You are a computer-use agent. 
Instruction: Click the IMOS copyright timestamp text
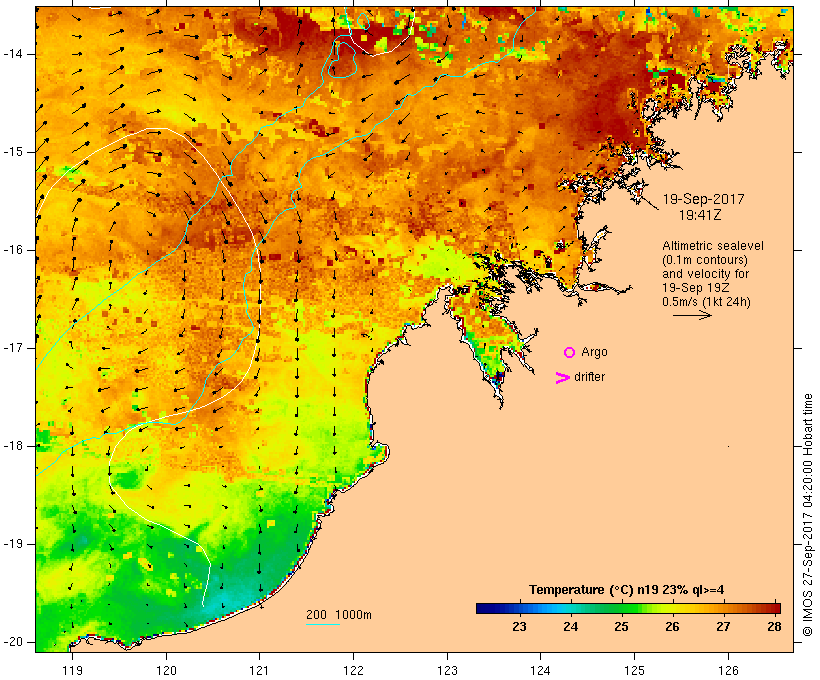[808, 515]
